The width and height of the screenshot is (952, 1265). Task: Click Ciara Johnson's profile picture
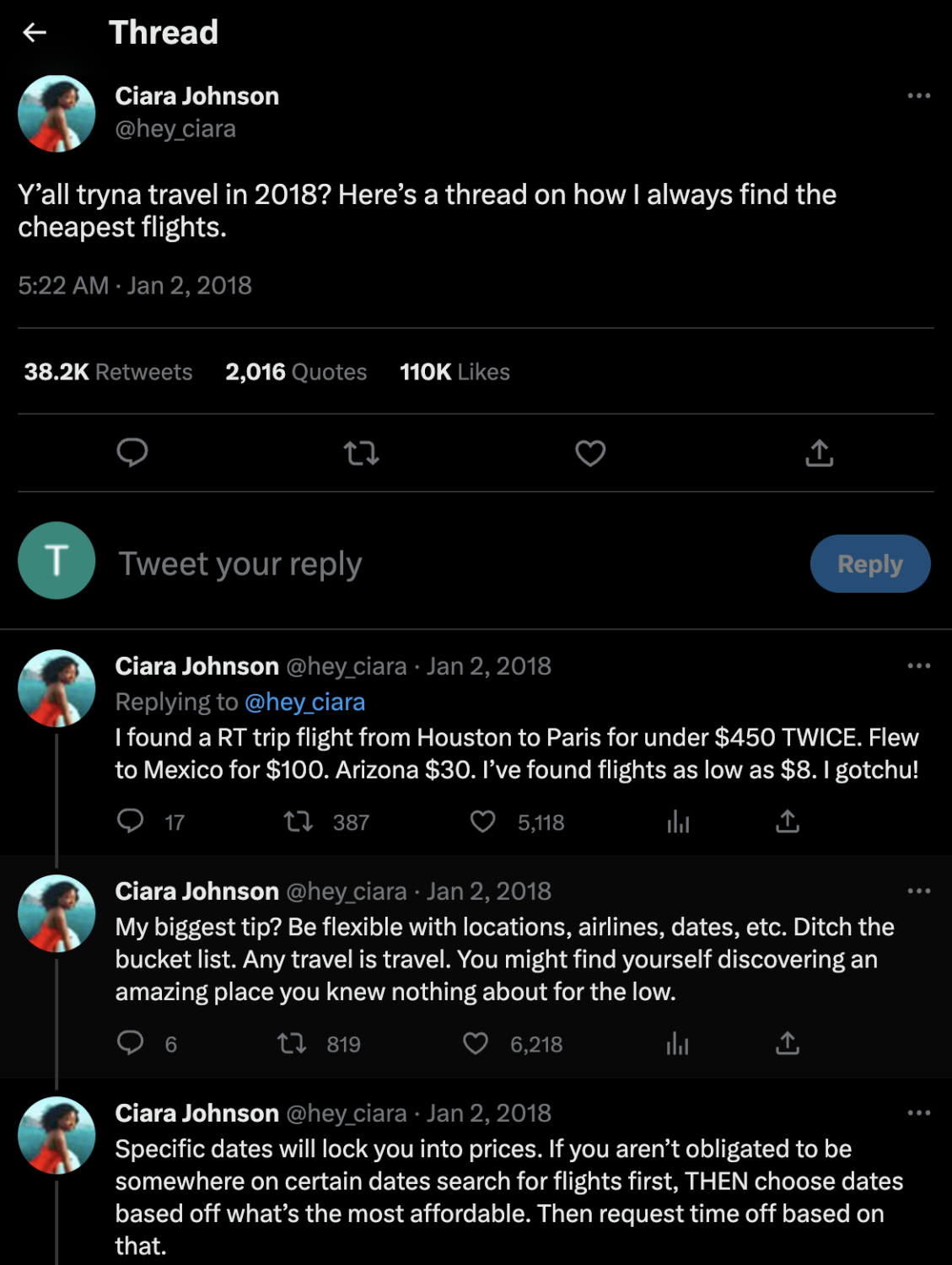tap(56, 112)
